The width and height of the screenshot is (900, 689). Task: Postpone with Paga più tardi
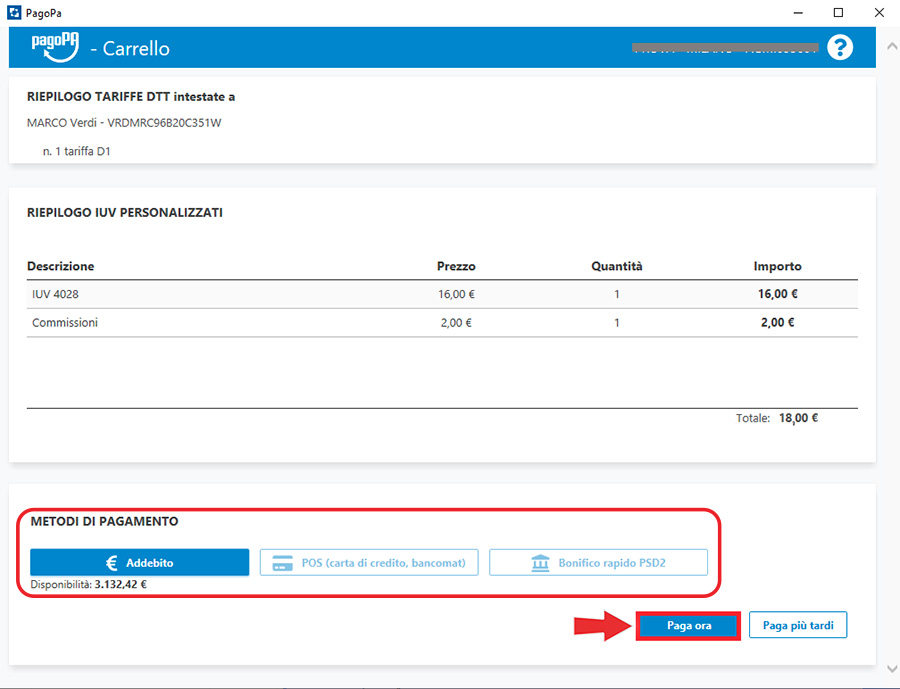798,625
